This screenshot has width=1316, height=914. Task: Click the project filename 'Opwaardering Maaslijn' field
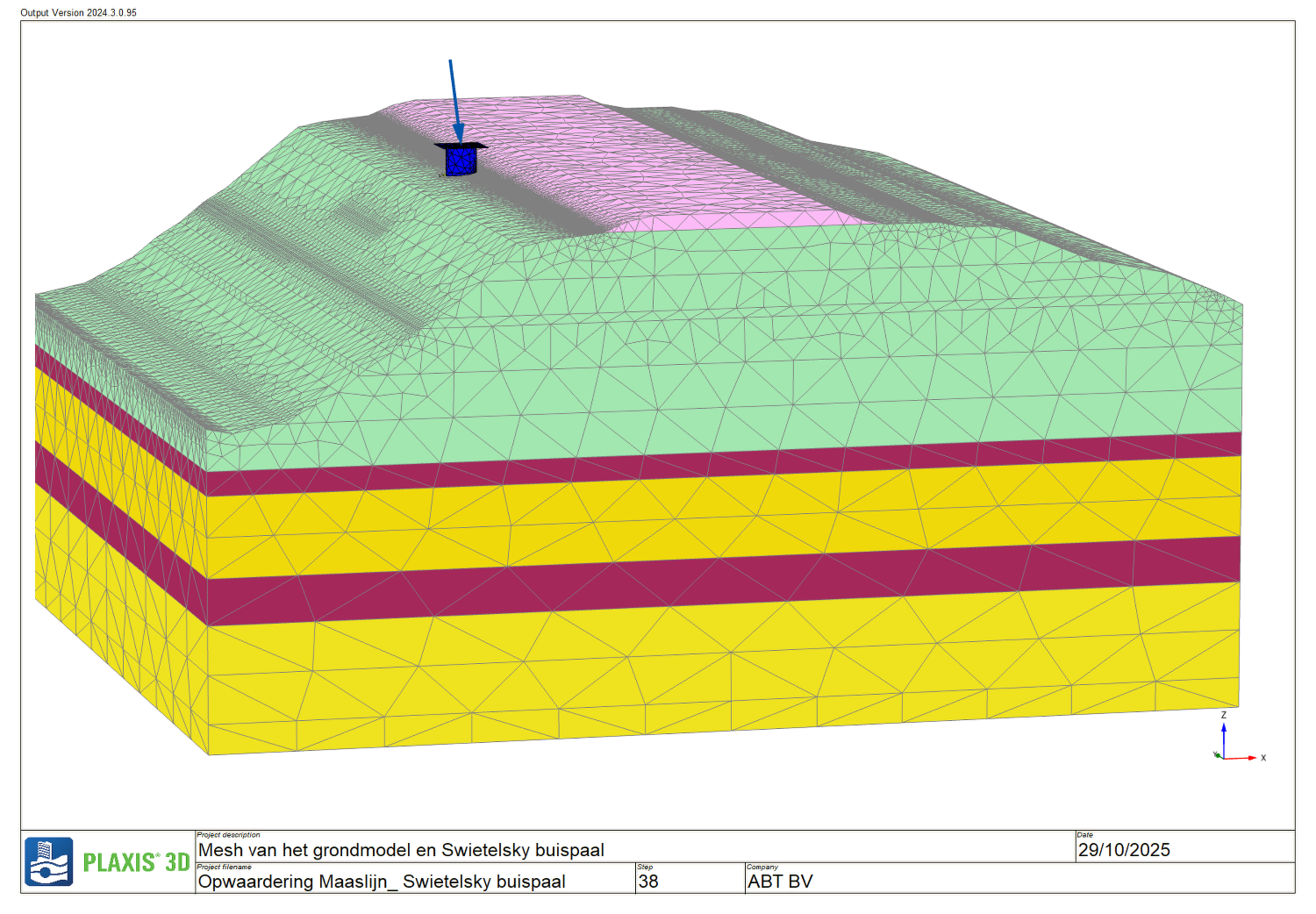[x=382, y=882]
